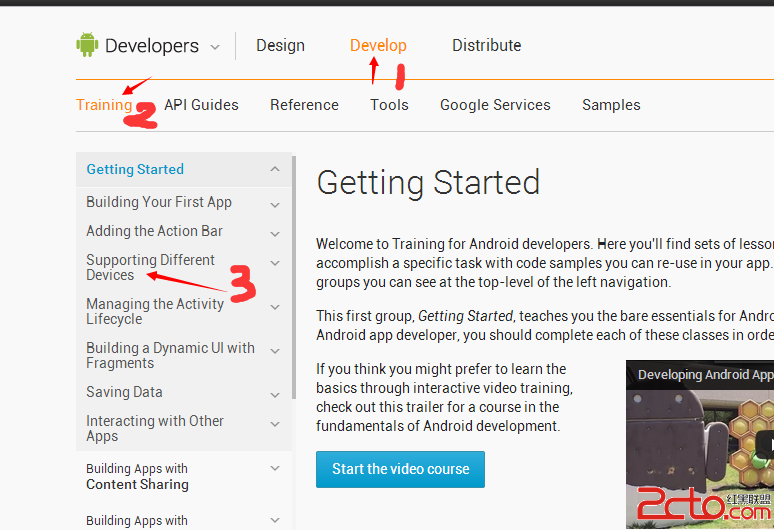This screenshot has height=530, width=774.
Task: Expand Building Your First App chevron
Action: (275, 205)
